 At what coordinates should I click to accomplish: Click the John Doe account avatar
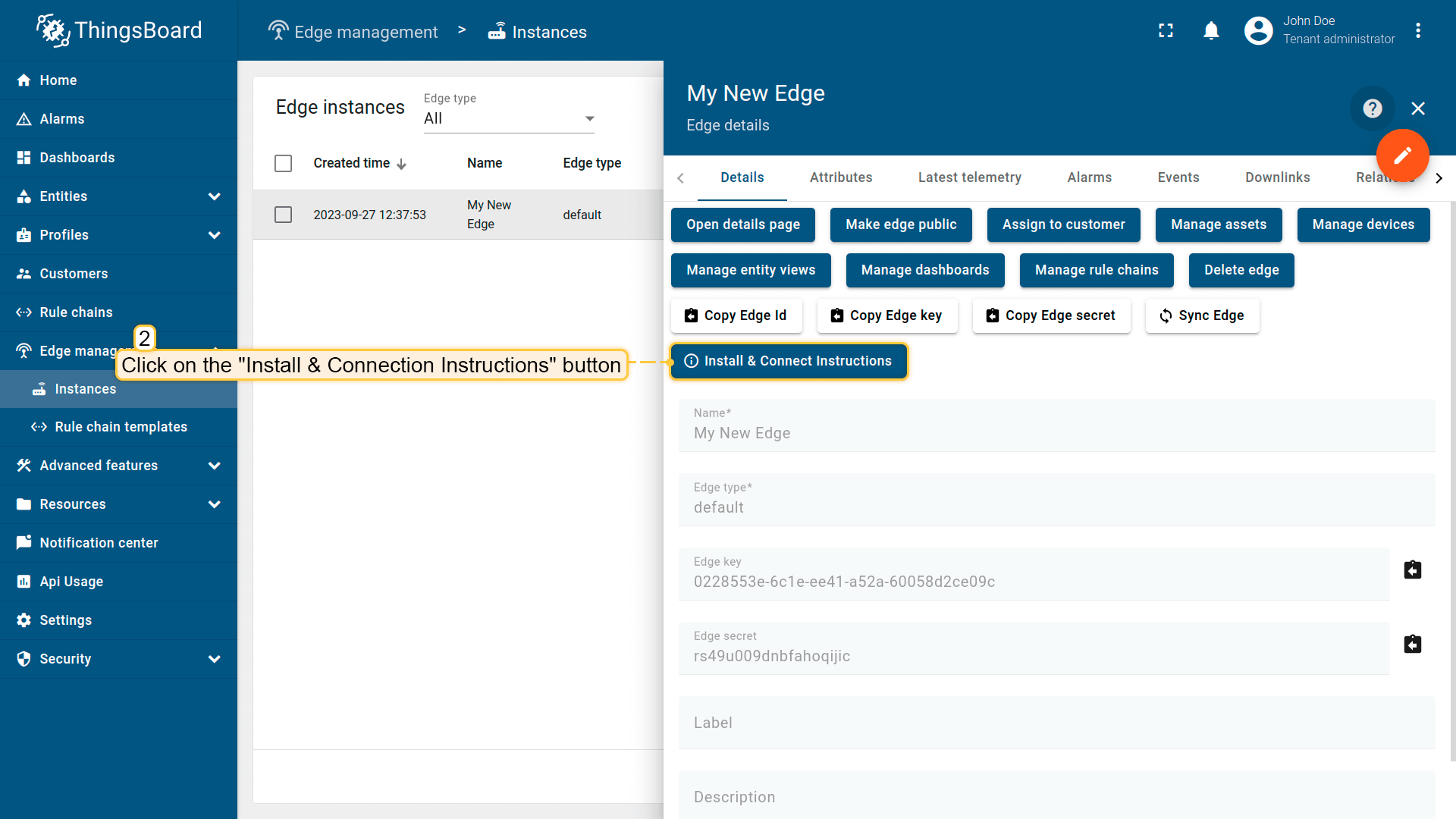pyautogui.click(x=1258, y=31)
